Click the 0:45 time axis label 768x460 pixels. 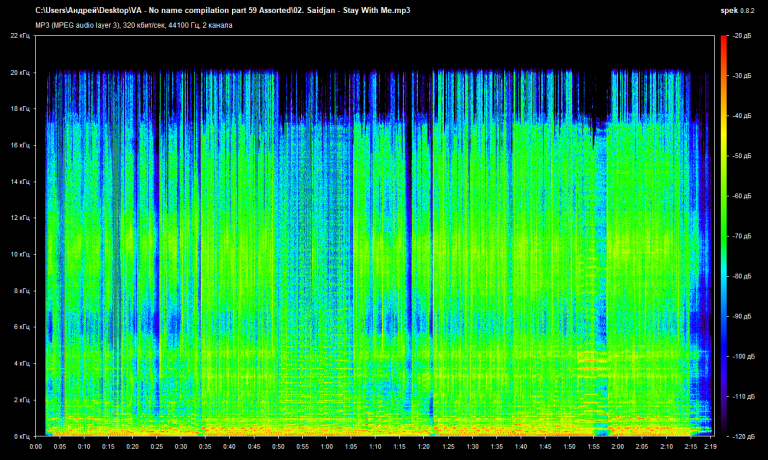point(254,447)
